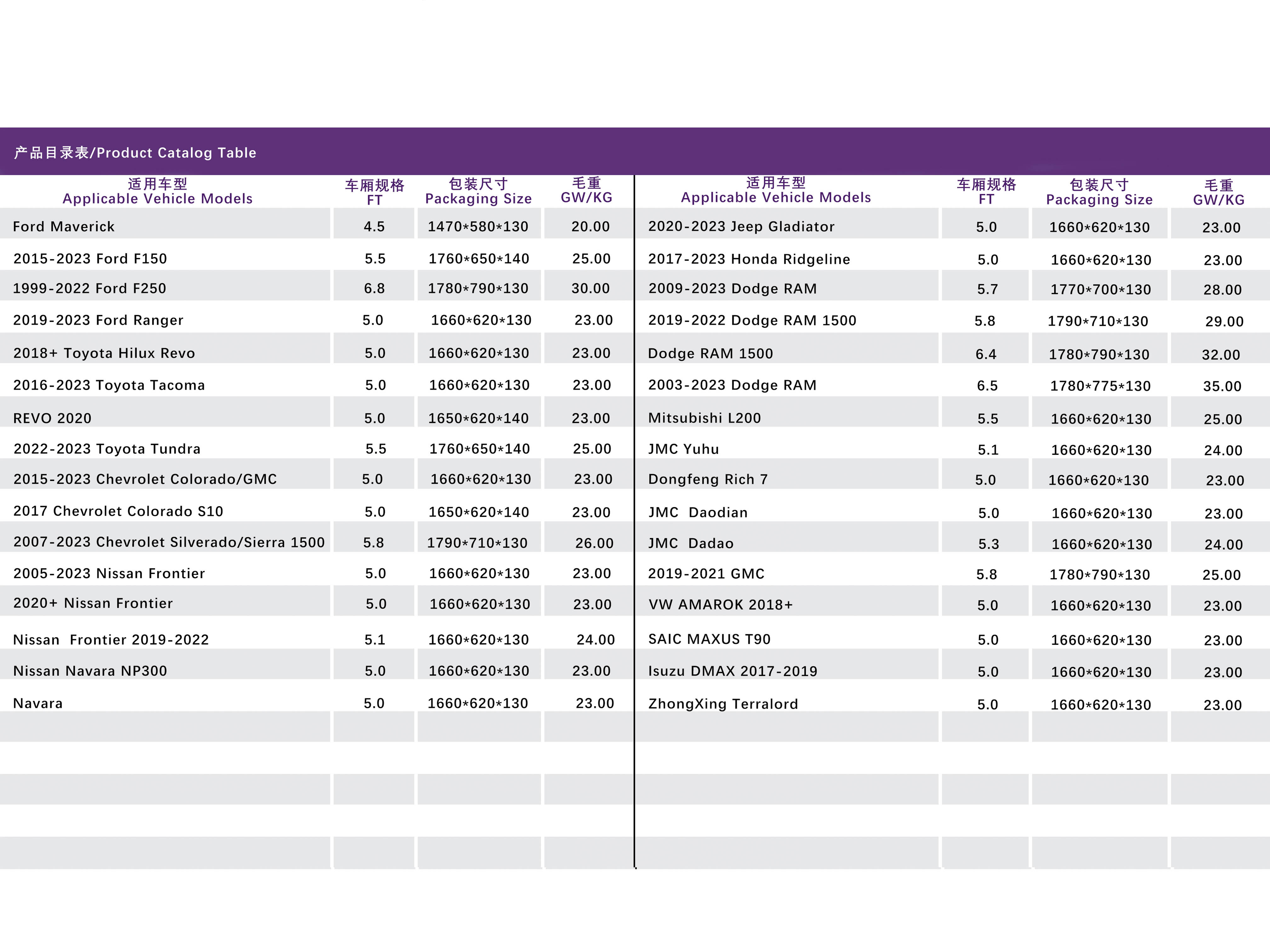Click the 2015-2023 Ford F150 entry
Viewport: 1270px width, 952px height.
90,259
